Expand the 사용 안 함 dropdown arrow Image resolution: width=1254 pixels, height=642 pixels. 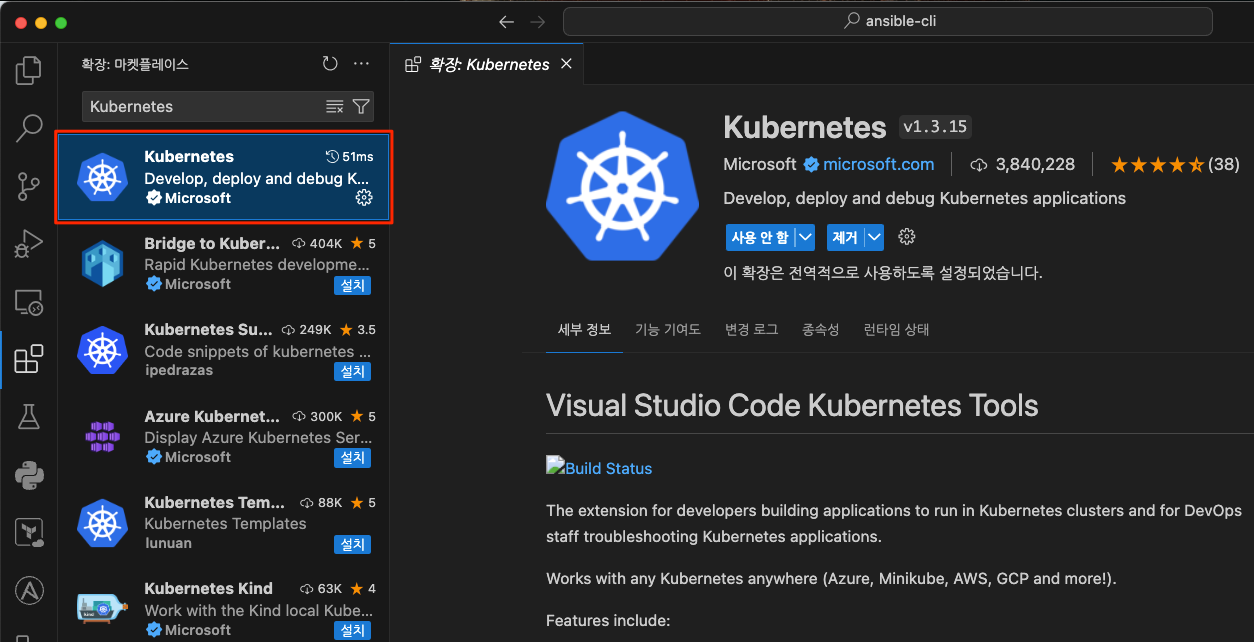[805, 237]
